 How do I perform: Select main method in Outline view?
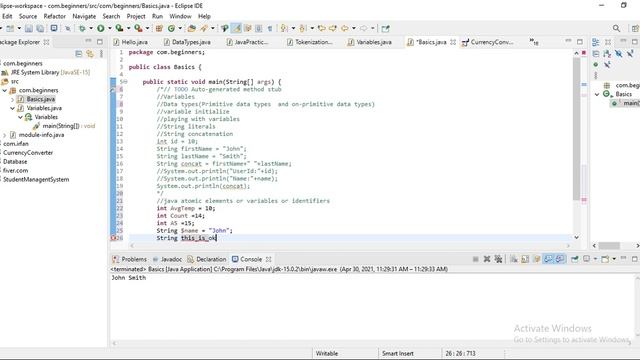point(626,103)
